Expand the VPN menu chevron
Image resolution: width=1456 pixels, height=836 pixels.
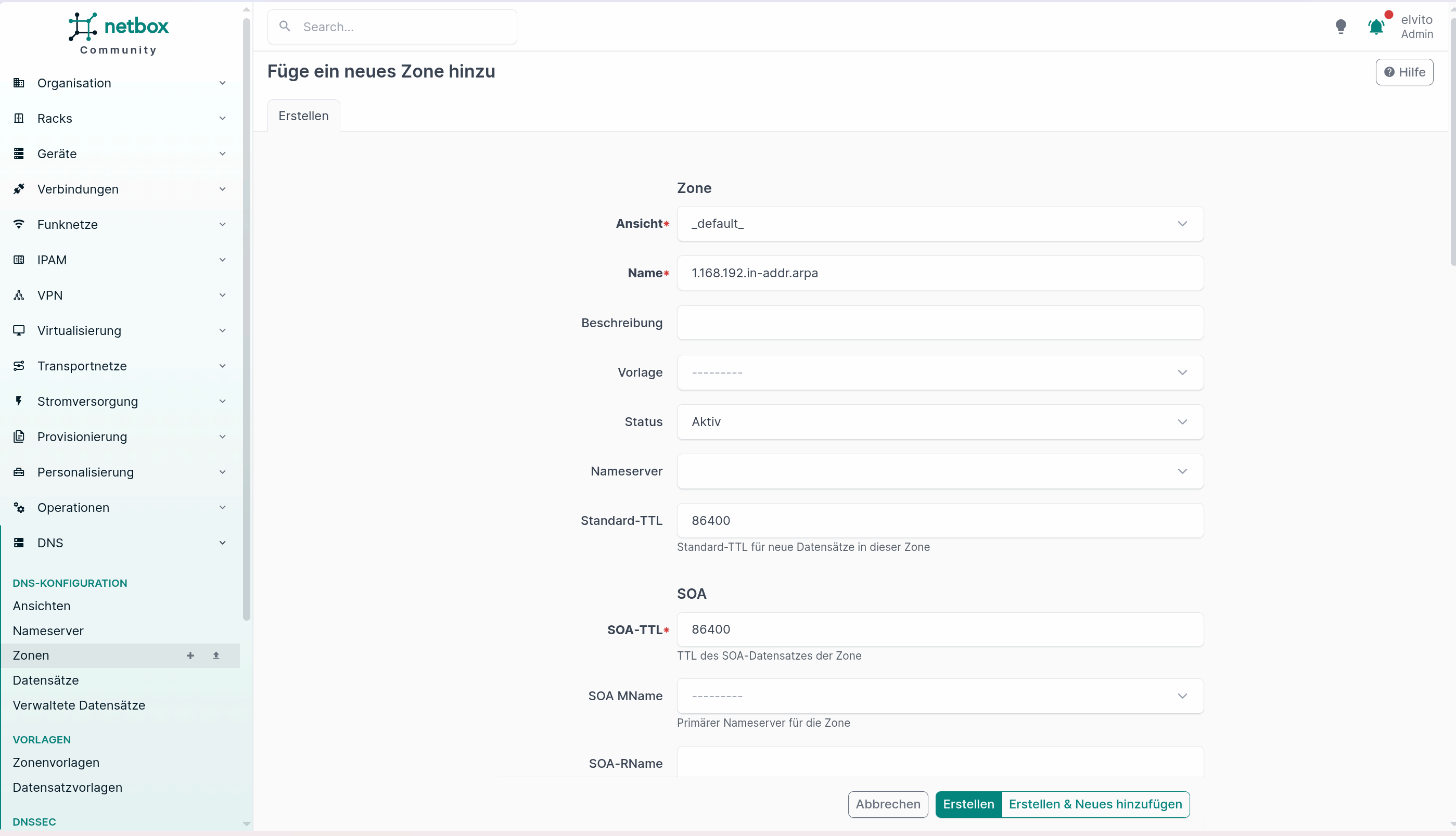222,295
